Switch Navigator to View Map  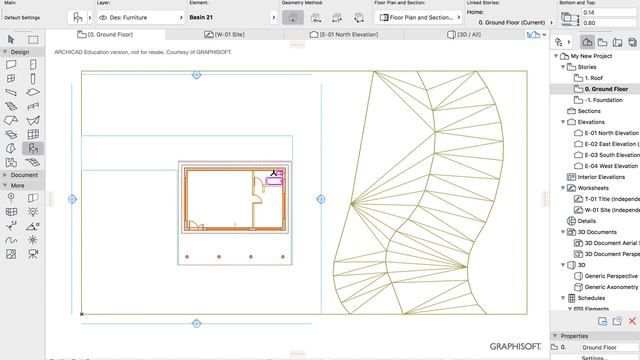[x=602, y=42]
